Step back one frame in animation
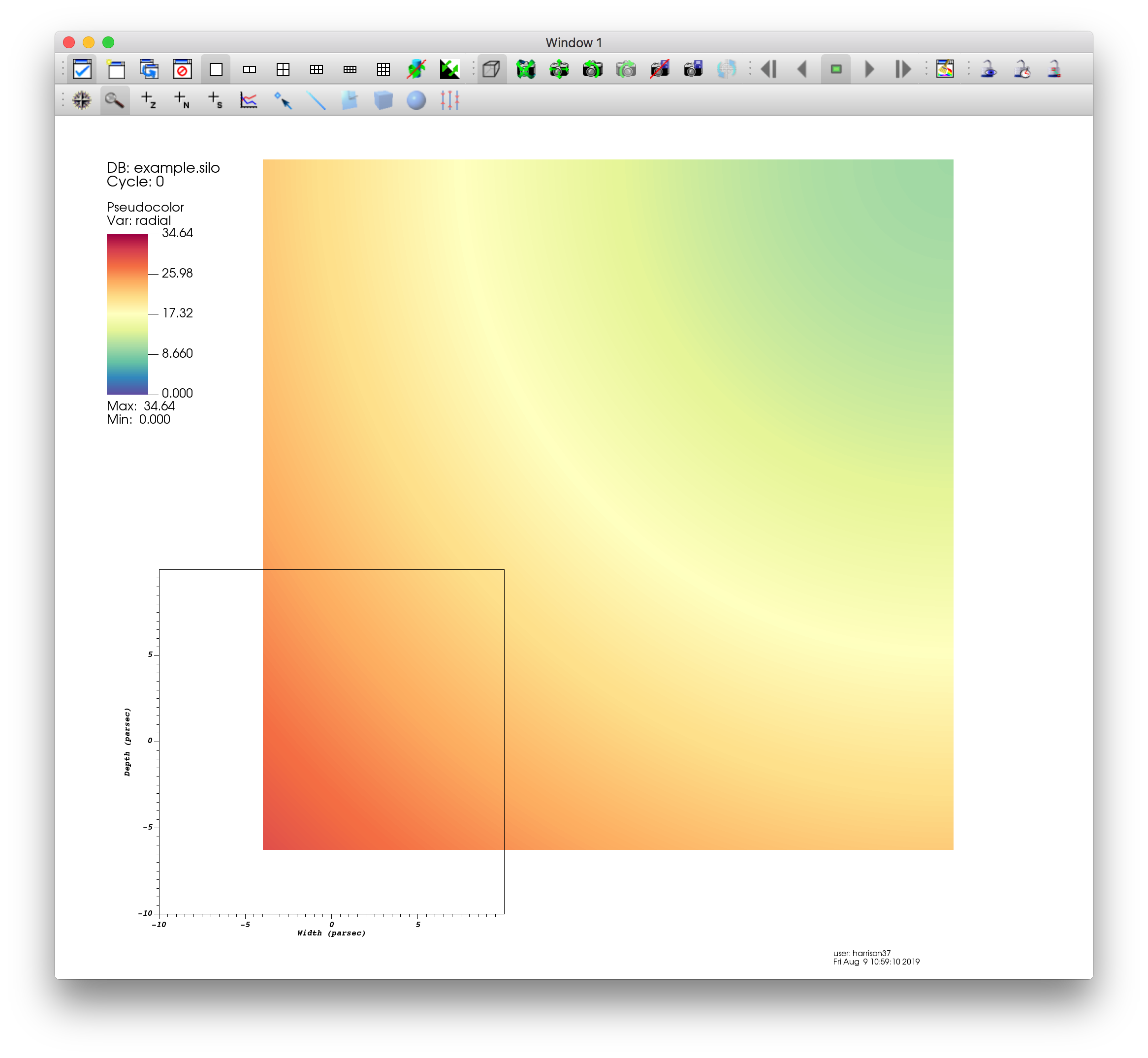Viewport: 1148px width, 1058px height. coord(769,69)
